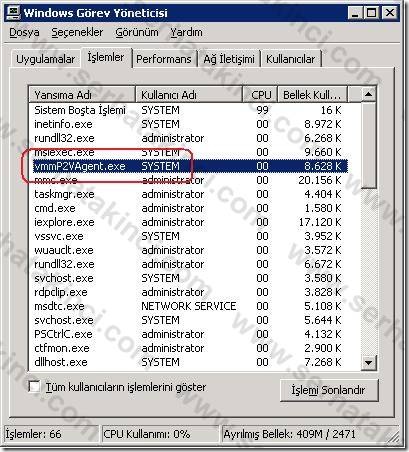This screenshot has width=409, height=452.
Task: Click the Task Manager title bar icon
Action: pos(13,13)
